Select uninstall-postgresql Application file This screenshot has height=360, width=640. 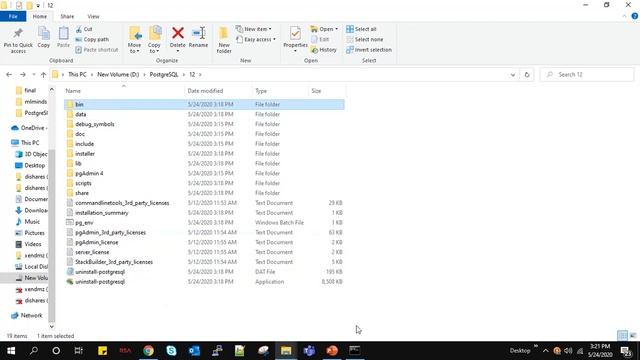[x=204, y=282]
